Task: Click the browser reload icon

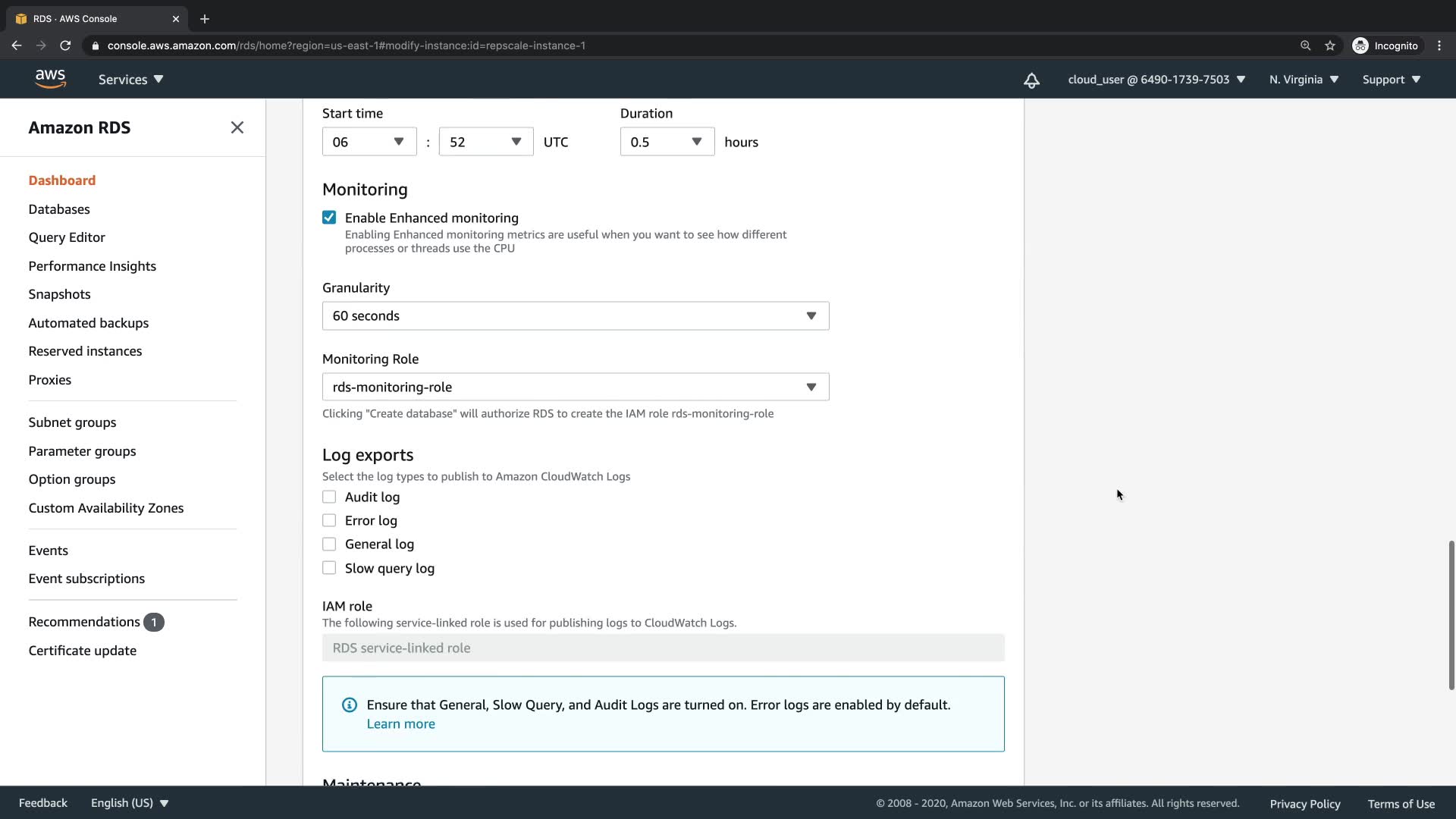Action: [65, 45]
